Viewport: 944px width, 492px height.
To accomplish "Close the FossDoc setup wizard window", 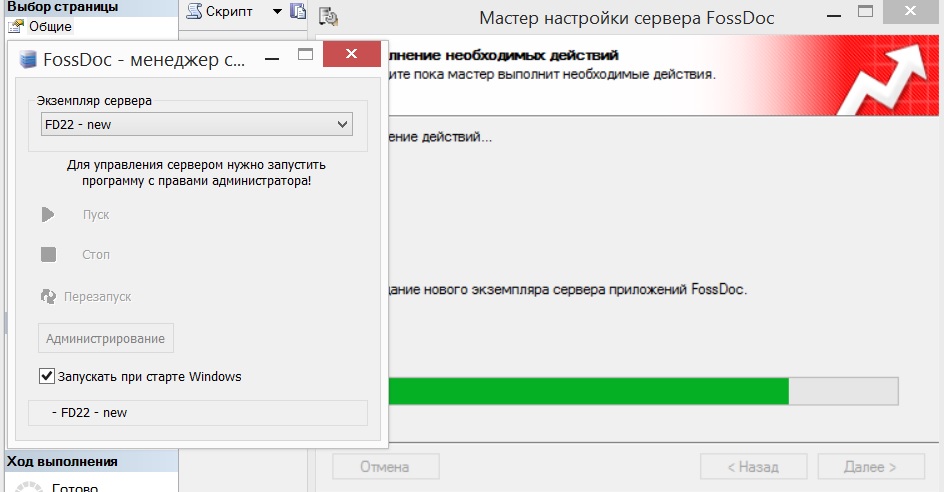I will [910, 11].
